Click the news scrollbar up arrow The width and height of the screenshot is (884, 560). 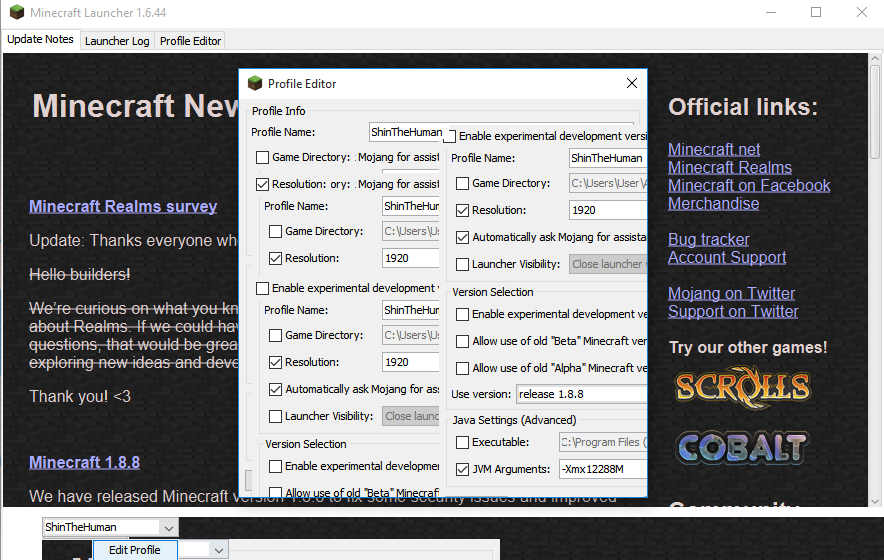(875, 58)
